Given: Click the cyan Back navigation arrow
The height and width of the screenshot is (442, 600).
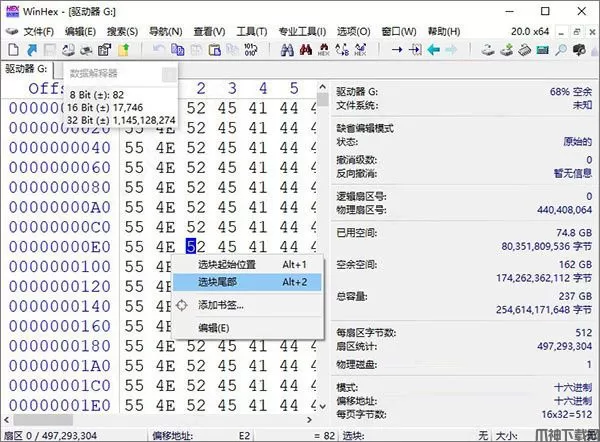Looking at the screenshot, I should [x=432, y=49].
